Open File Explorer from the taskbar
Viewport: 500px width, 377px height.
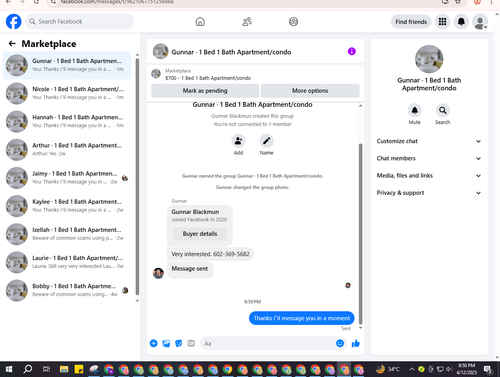point(64,369)
